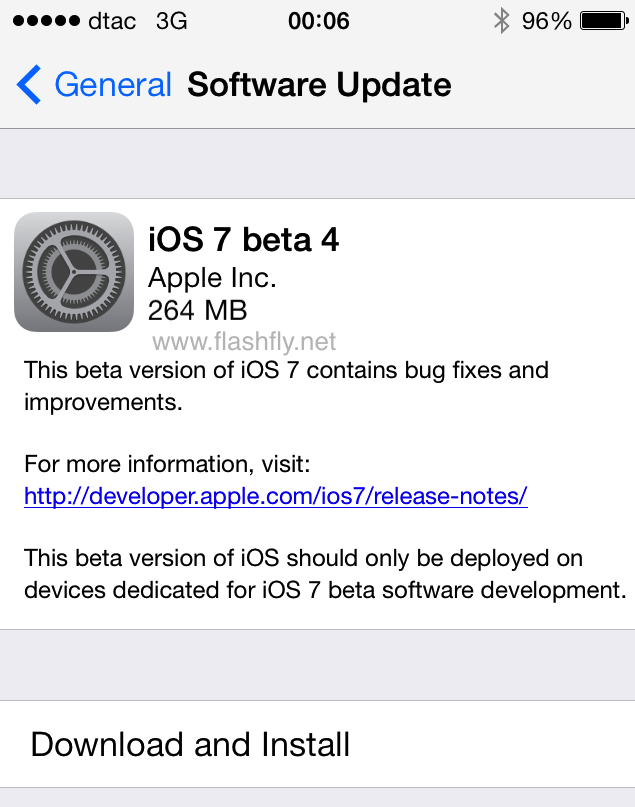Click the iOS gear update icon
The height and width of the screenshot is (807, 635).
(x=74, y=271)
